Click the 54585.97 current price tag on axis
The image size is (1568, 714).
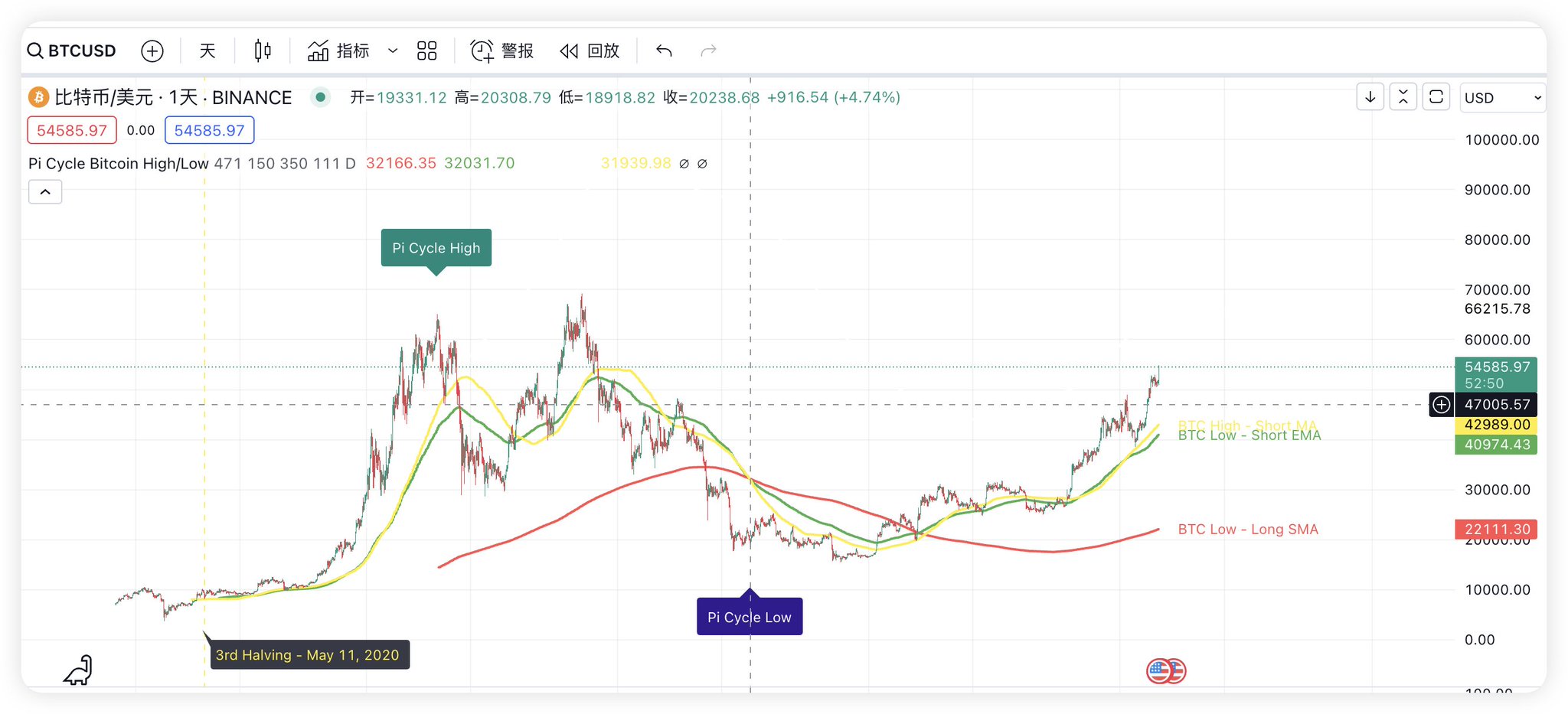[x=1496, y=374]
